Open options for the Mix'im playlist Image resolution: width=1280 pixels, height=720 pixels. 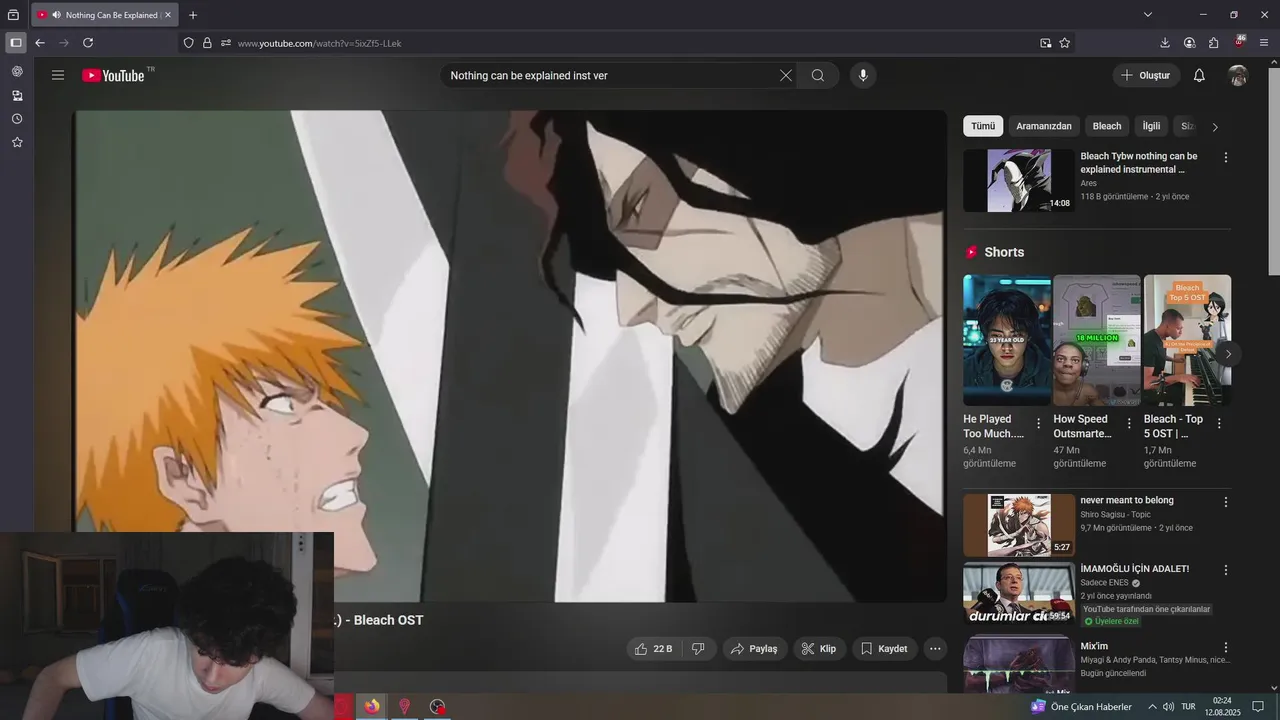point(1226,647)
